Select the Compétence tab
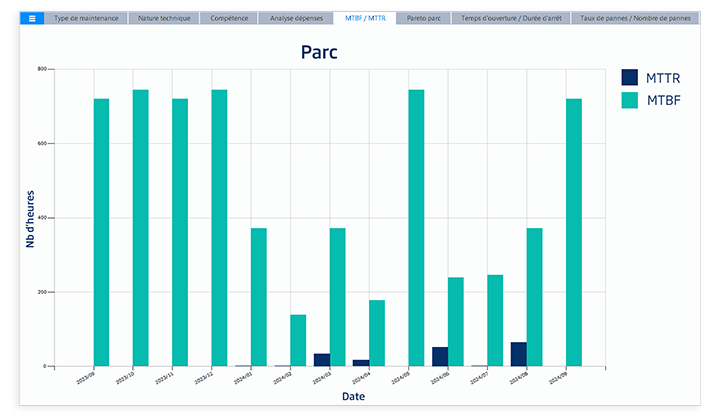Image resolution: width=720 pixels, height=417 pixels. 229,18
